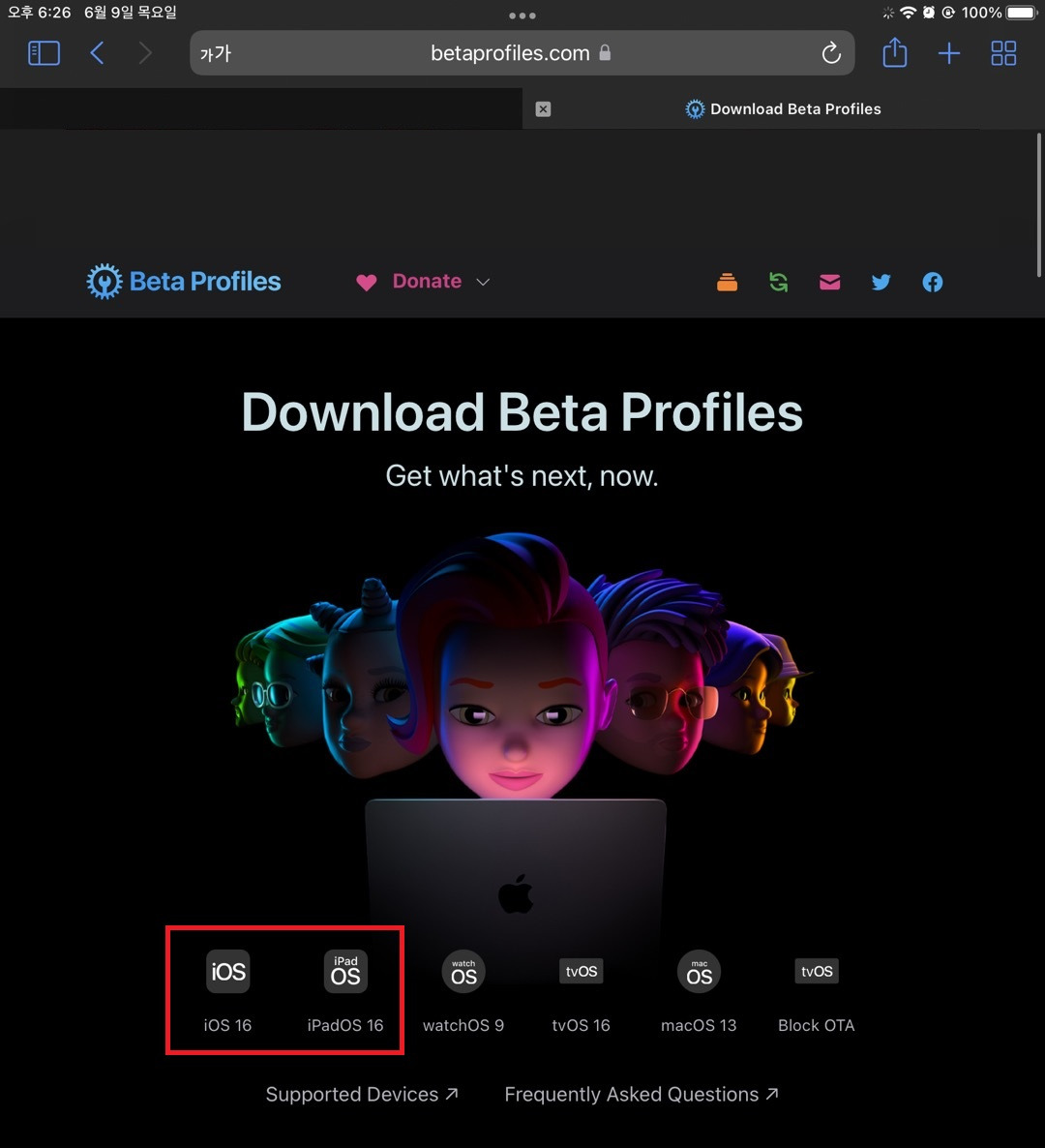Toggle the Safari sidebar panel
This screenshot has width=1045, height=1148.
[44, 52]
